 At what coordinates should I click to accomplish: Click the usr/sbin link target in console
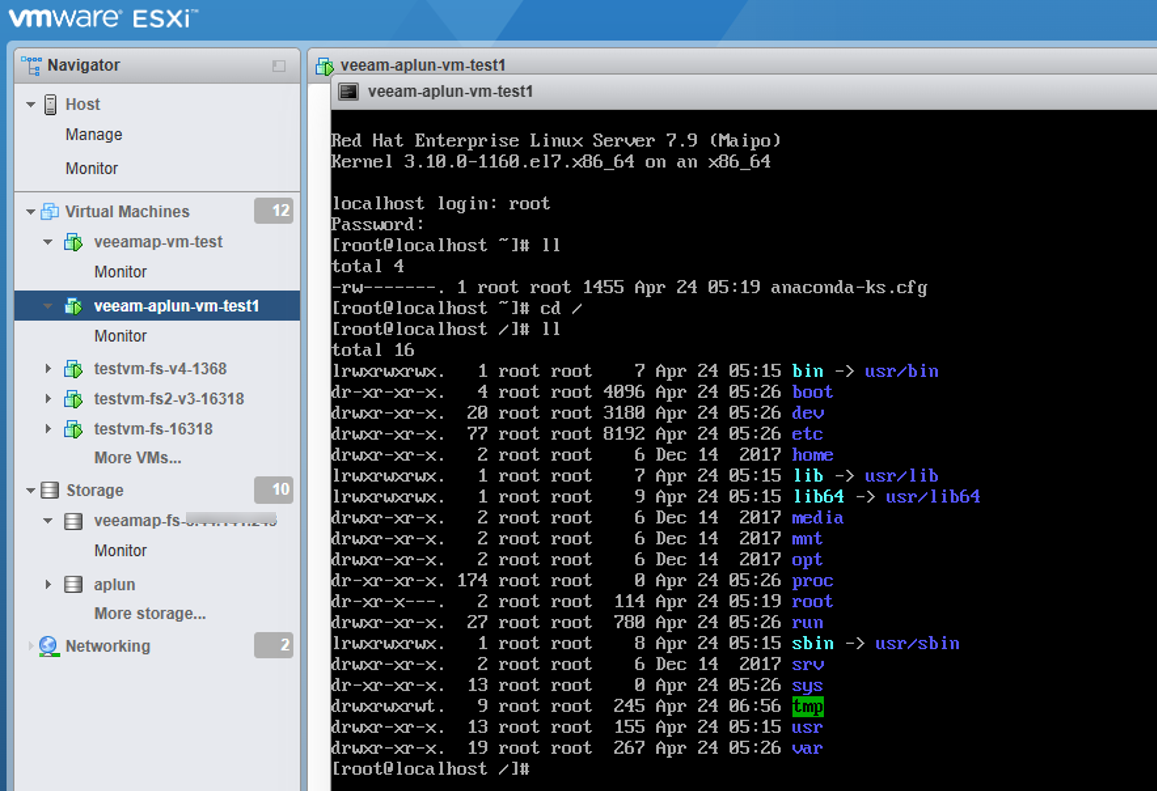917,643
